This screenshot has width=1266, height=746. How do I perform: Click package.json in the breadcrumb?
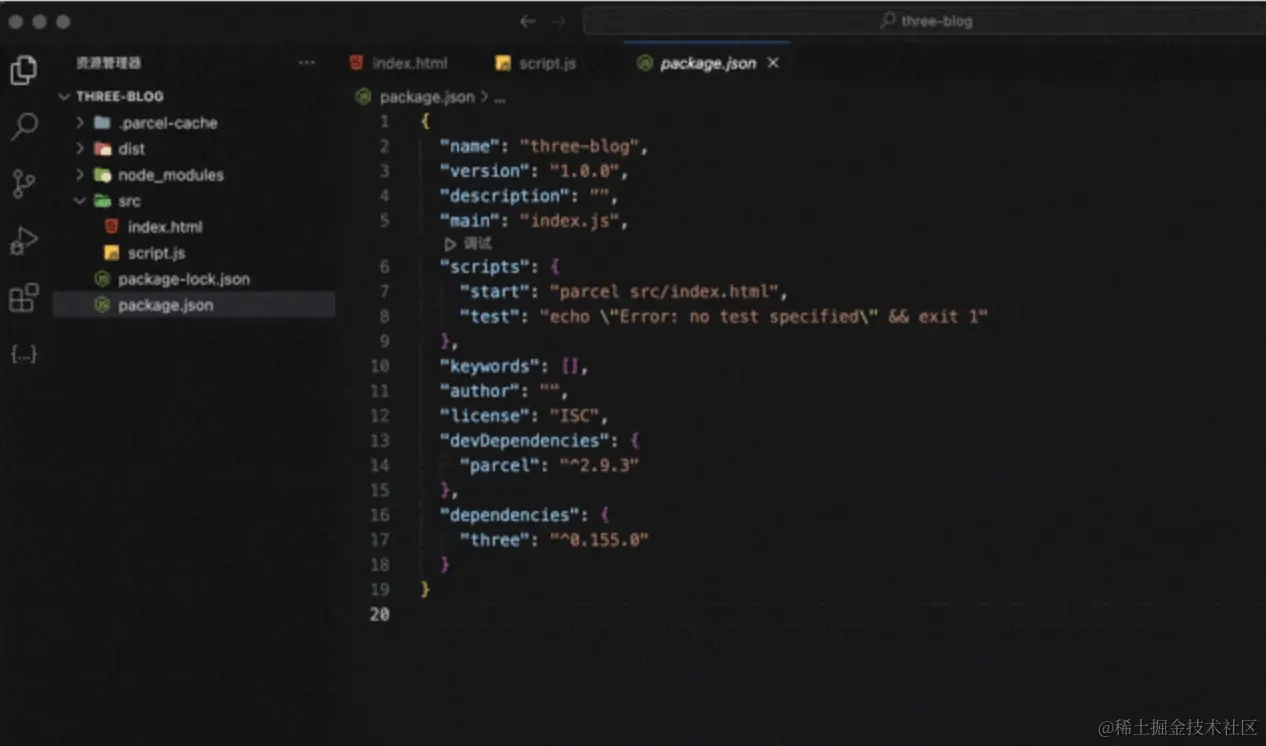427,97
